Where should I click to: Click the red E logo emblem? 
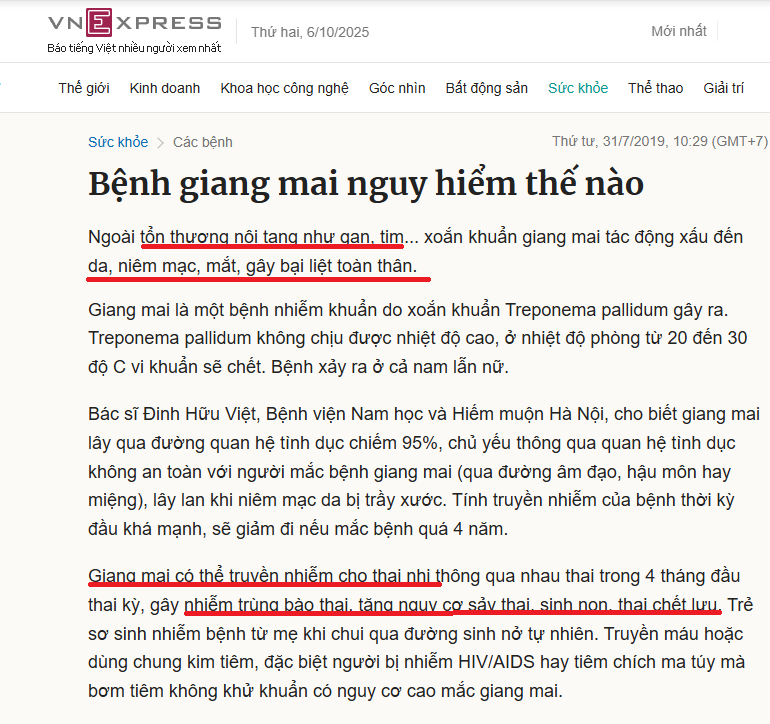99,23
